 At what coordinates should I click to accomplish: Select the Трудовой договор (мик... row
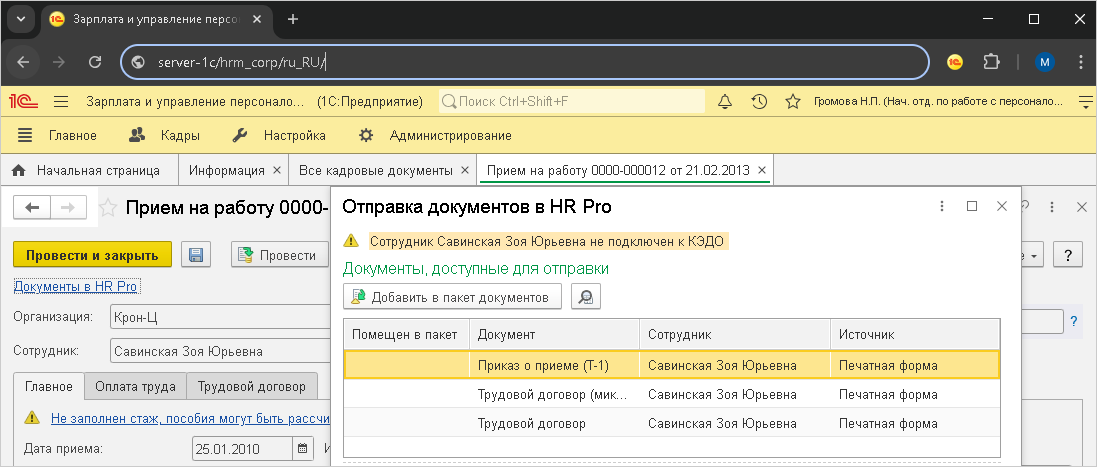672,394
